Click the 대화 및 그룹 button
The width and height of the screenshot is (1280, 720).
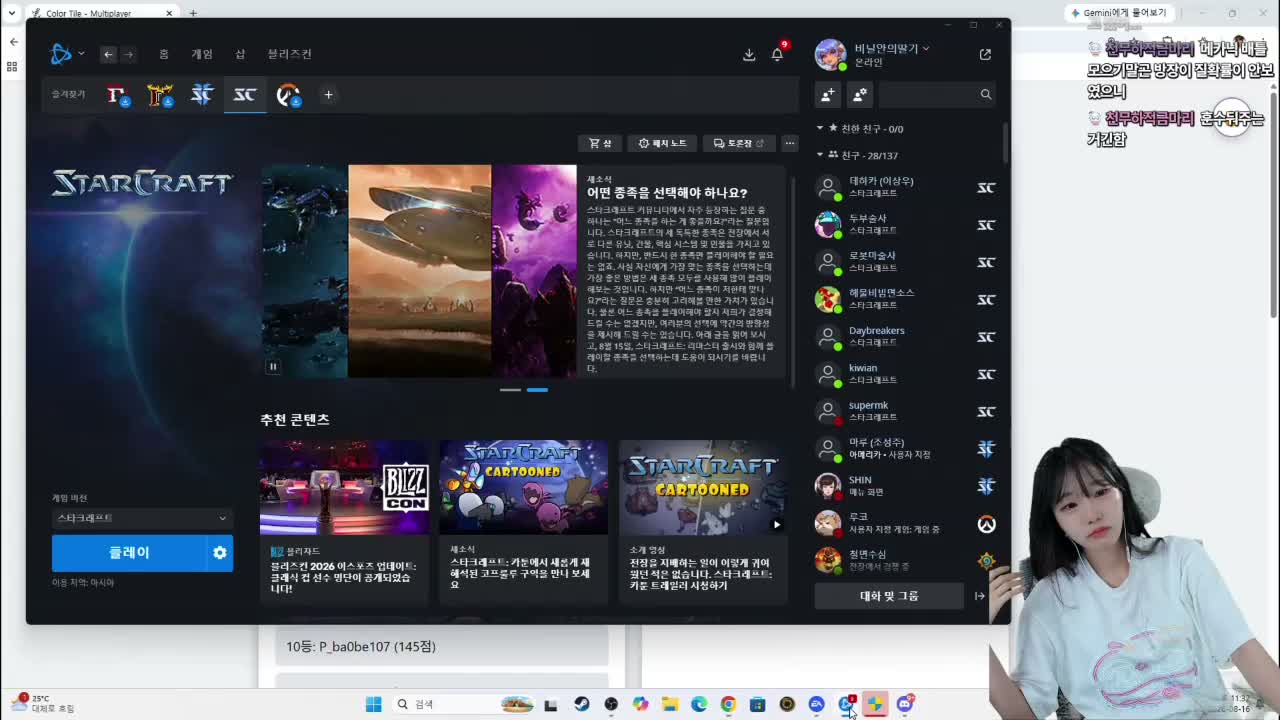[x=889, y=596]
